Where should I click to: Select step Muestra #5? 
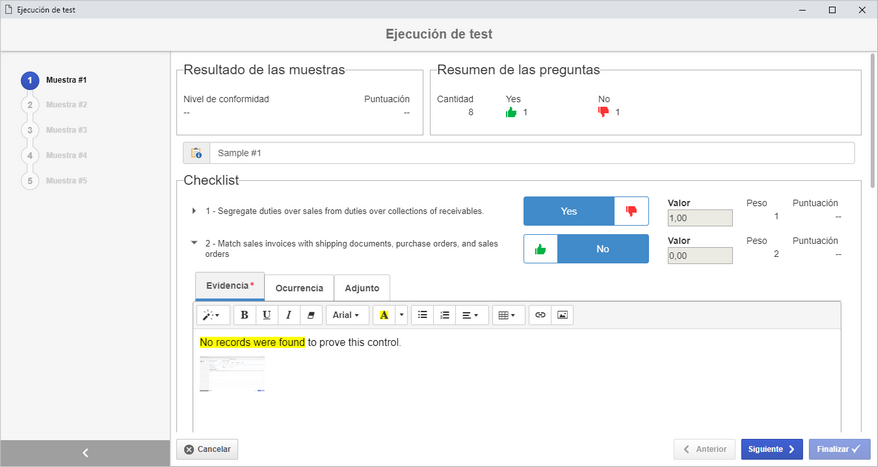click(54, 181)
